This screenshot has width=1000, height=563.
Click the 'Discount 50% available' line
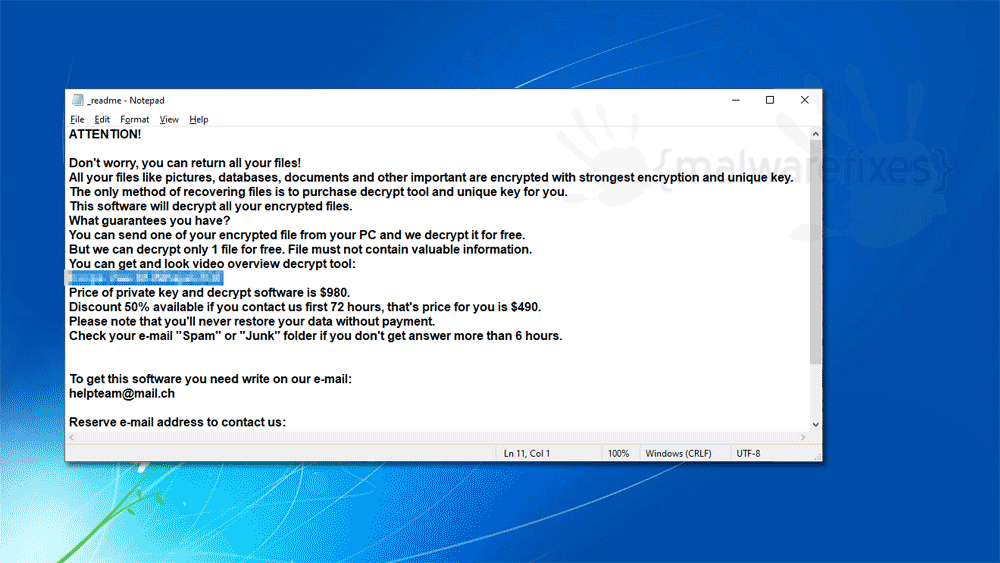pos(305,307)
